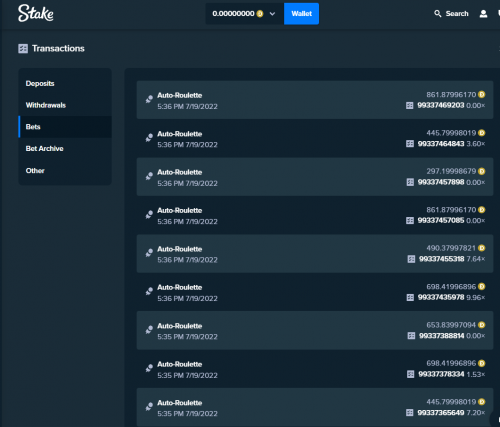Viewport: 500px width, 427px height.
Task: Select the 3.60× multiplier value
Action: (476, 144)
